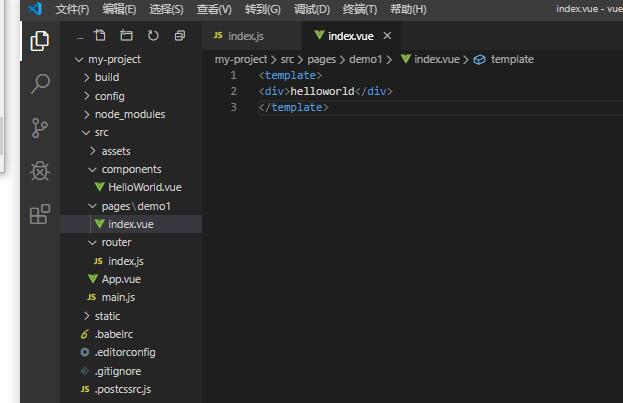Refresh the explorer file tree

point(153,35)
